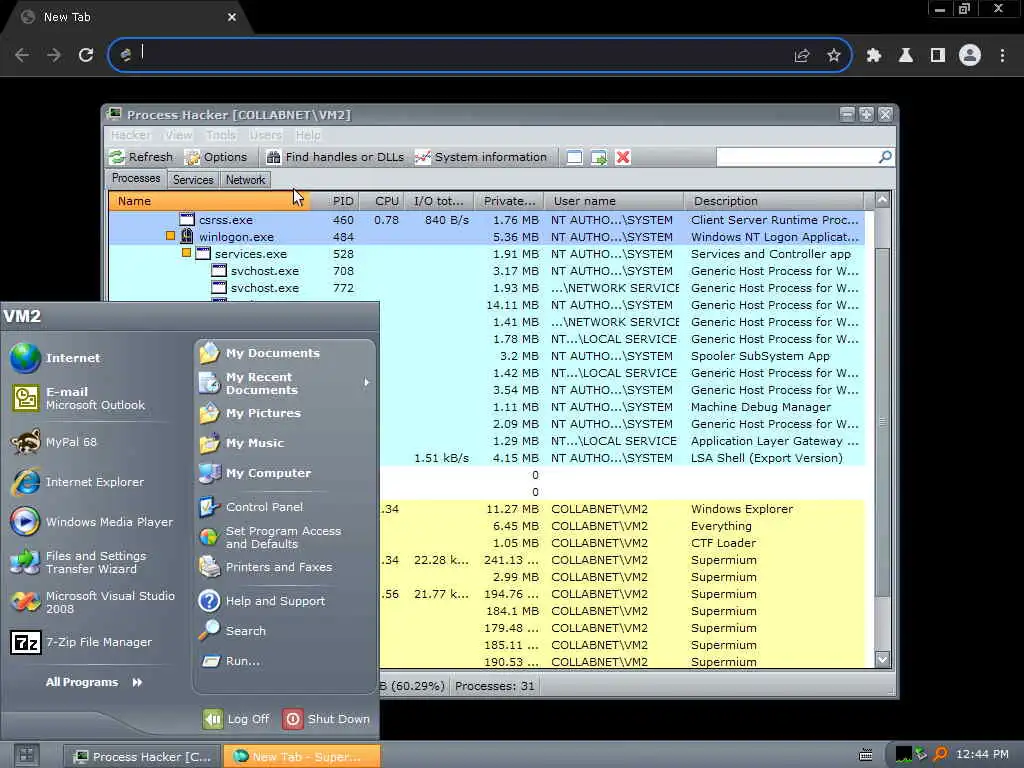Open Files and Settings Transfer Wizard
1024x768 pixels.
click(x=78, y=562)
